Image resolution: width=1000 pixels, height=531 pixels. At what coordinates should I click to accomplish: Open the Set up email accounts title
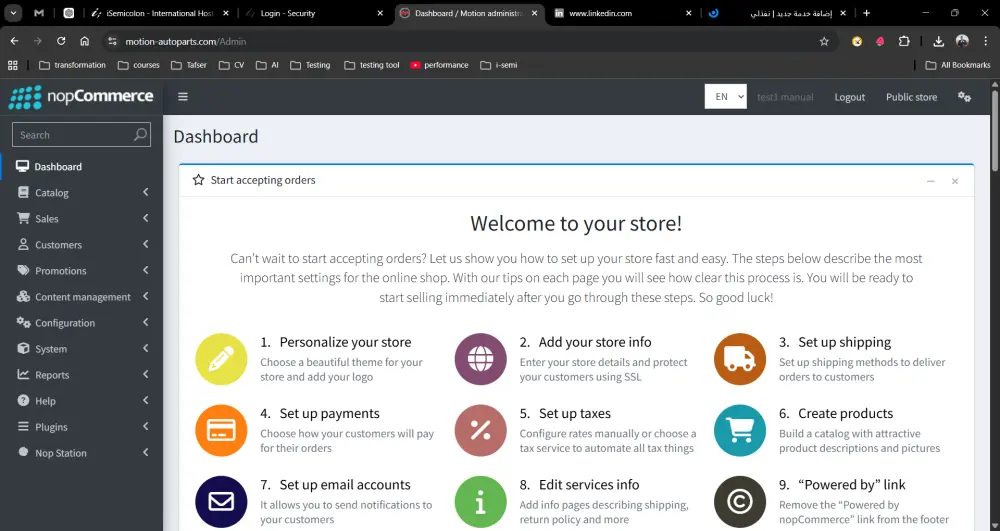coord(345,485)
